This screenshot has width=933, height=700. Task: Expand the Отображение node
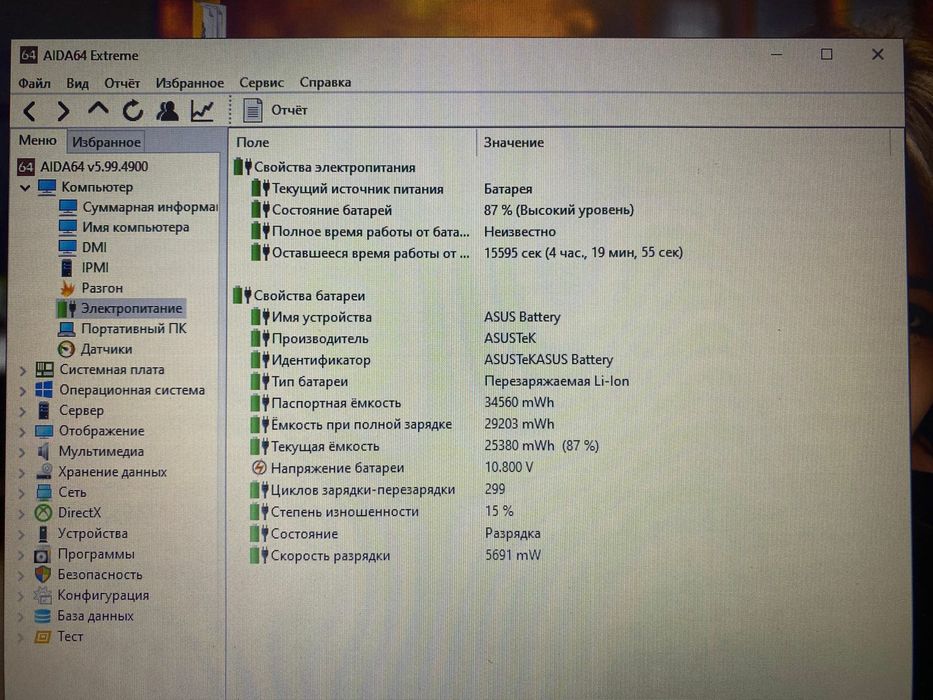pos(23,432)
